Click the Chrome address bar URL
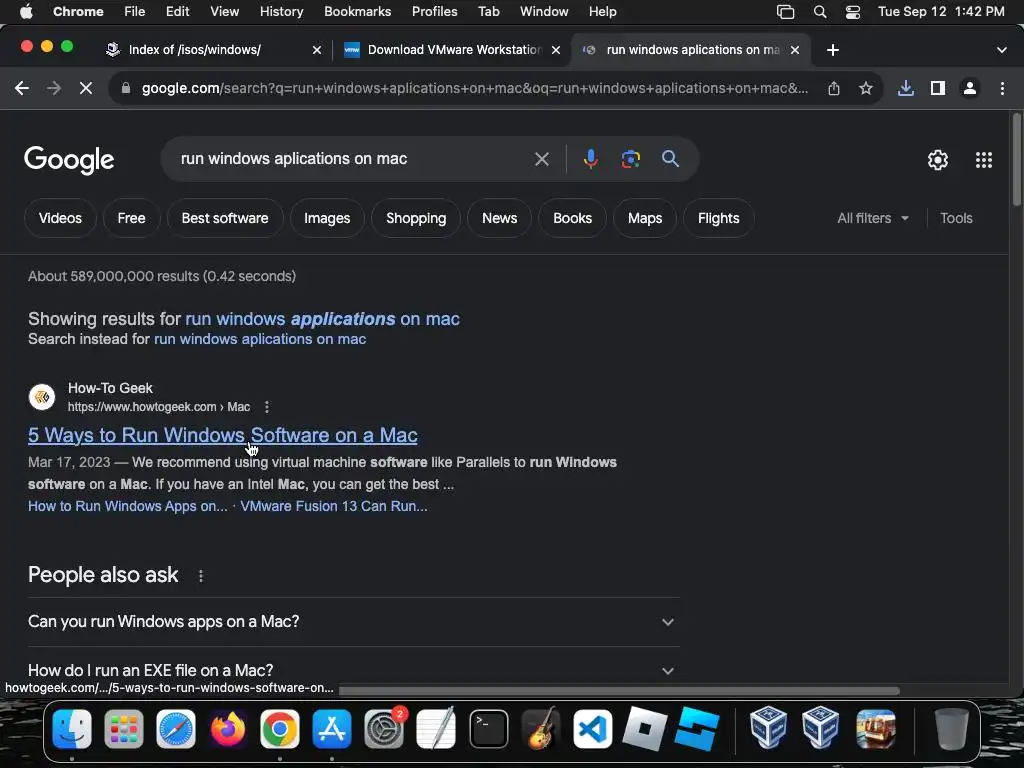The image size is (1024, 768). pyautogui.click(x=474, y=88)
